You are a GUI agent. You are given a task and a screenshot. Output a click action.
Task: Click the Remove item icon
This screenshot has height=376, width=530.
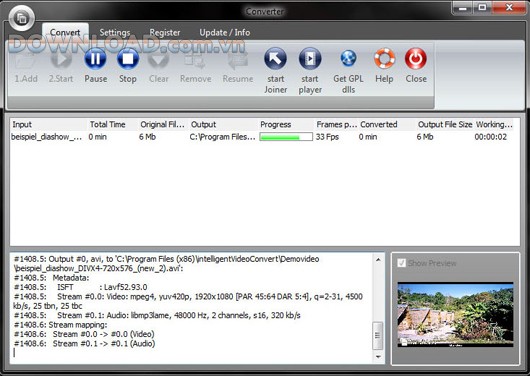click(x=195, y=60)
